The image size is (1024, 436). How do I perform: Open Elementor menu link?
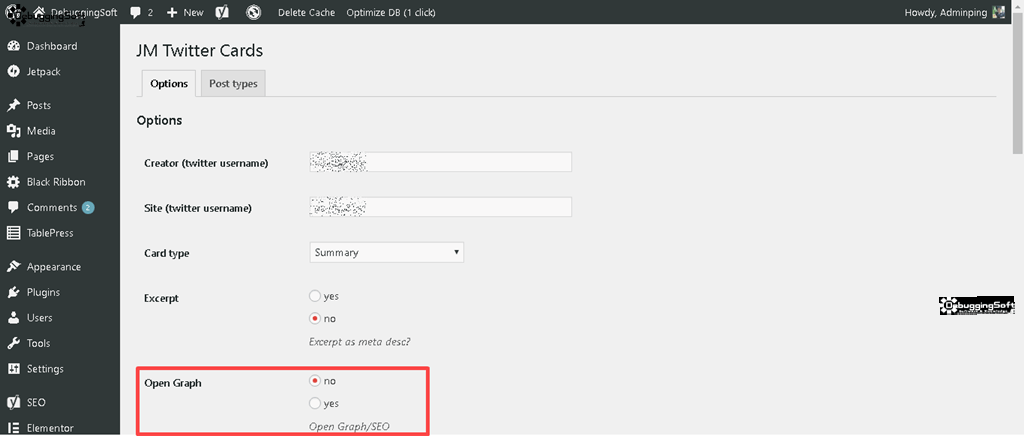tap(50, 428)
